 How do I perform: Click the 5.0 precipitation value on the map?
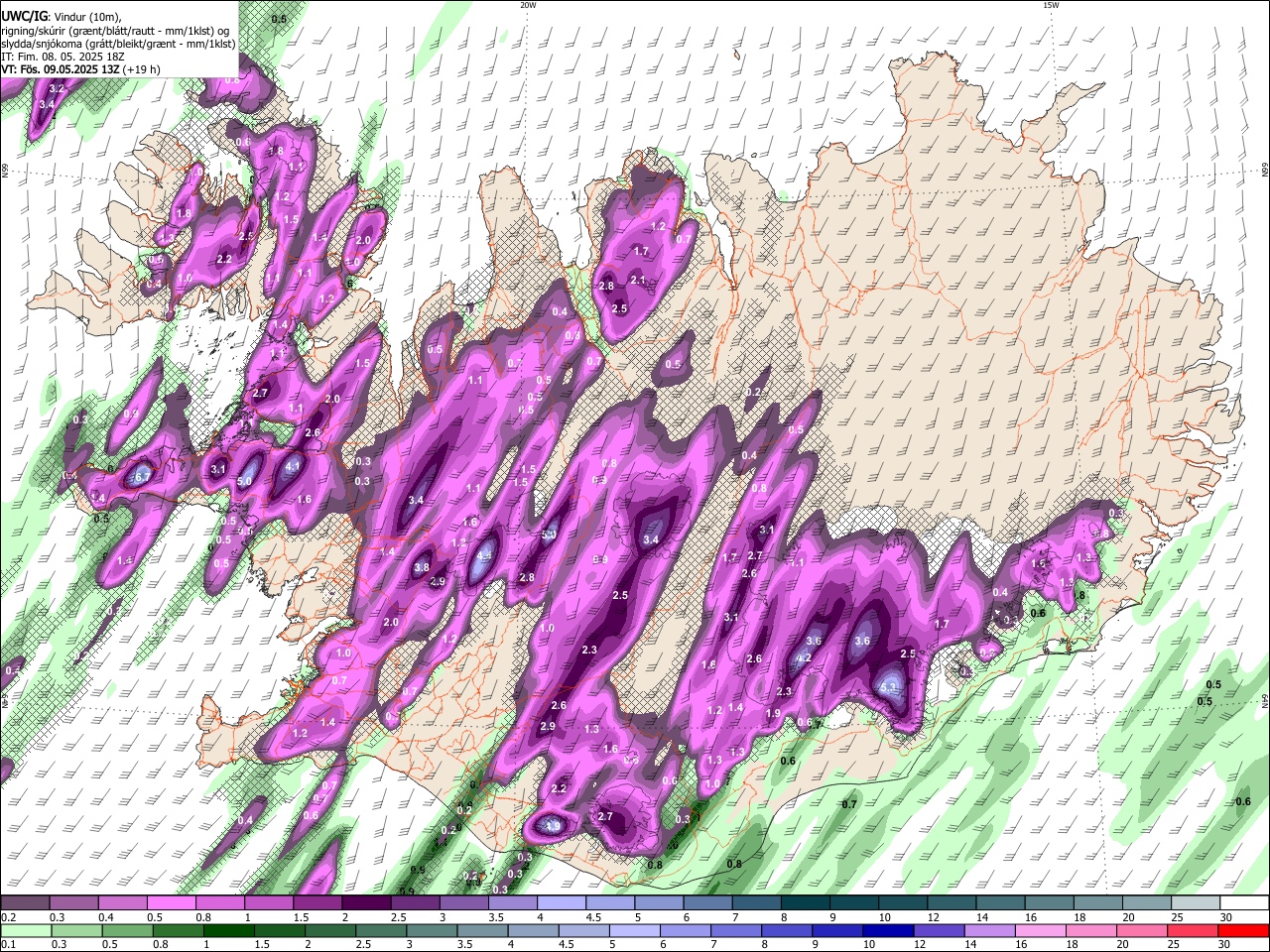(x=245, y=481)
